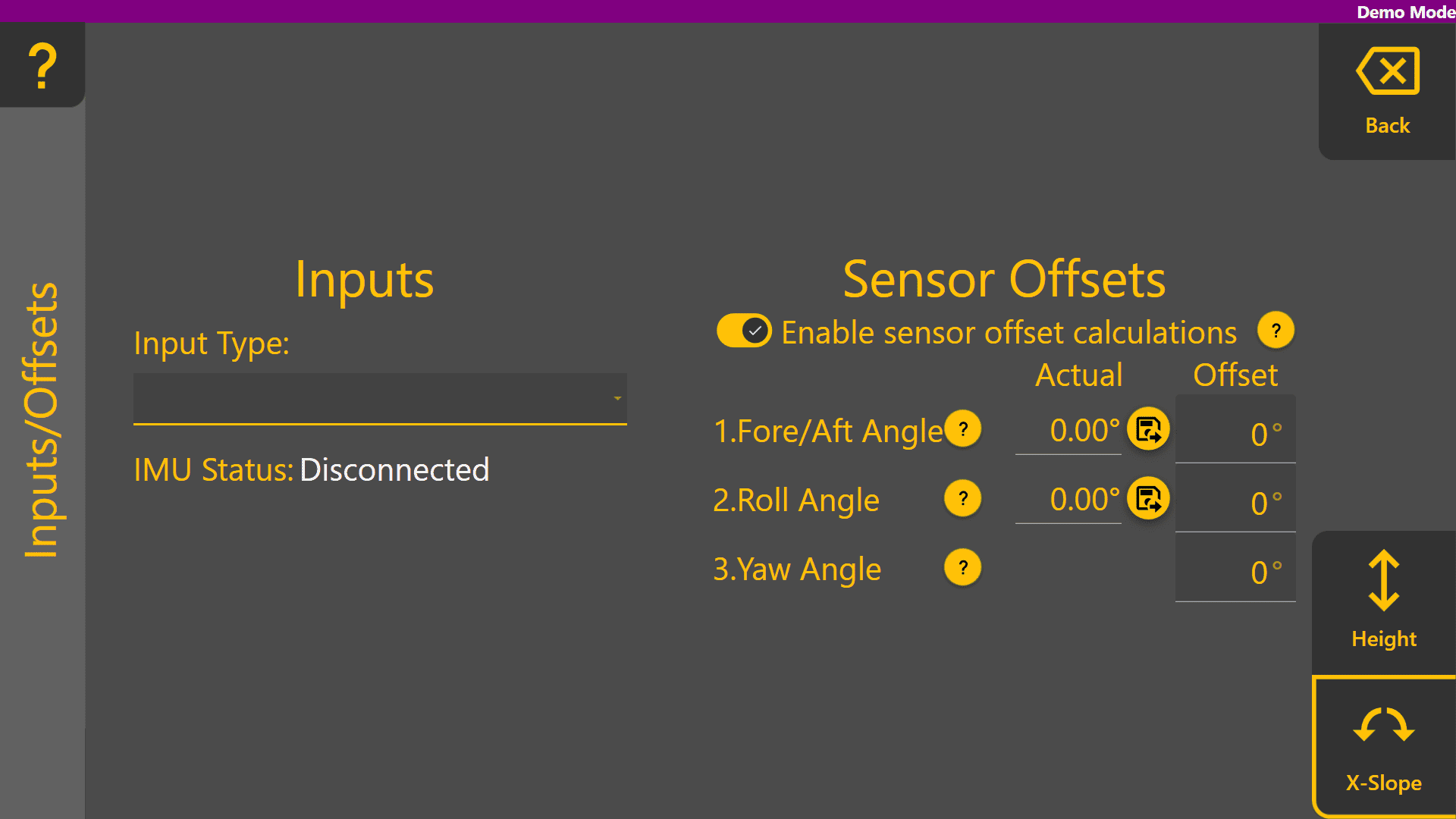This screenshot has width=1456, height=819.
Task: Click help icon next to Enable sensor offset calculations
Action: pos(1276,331)
